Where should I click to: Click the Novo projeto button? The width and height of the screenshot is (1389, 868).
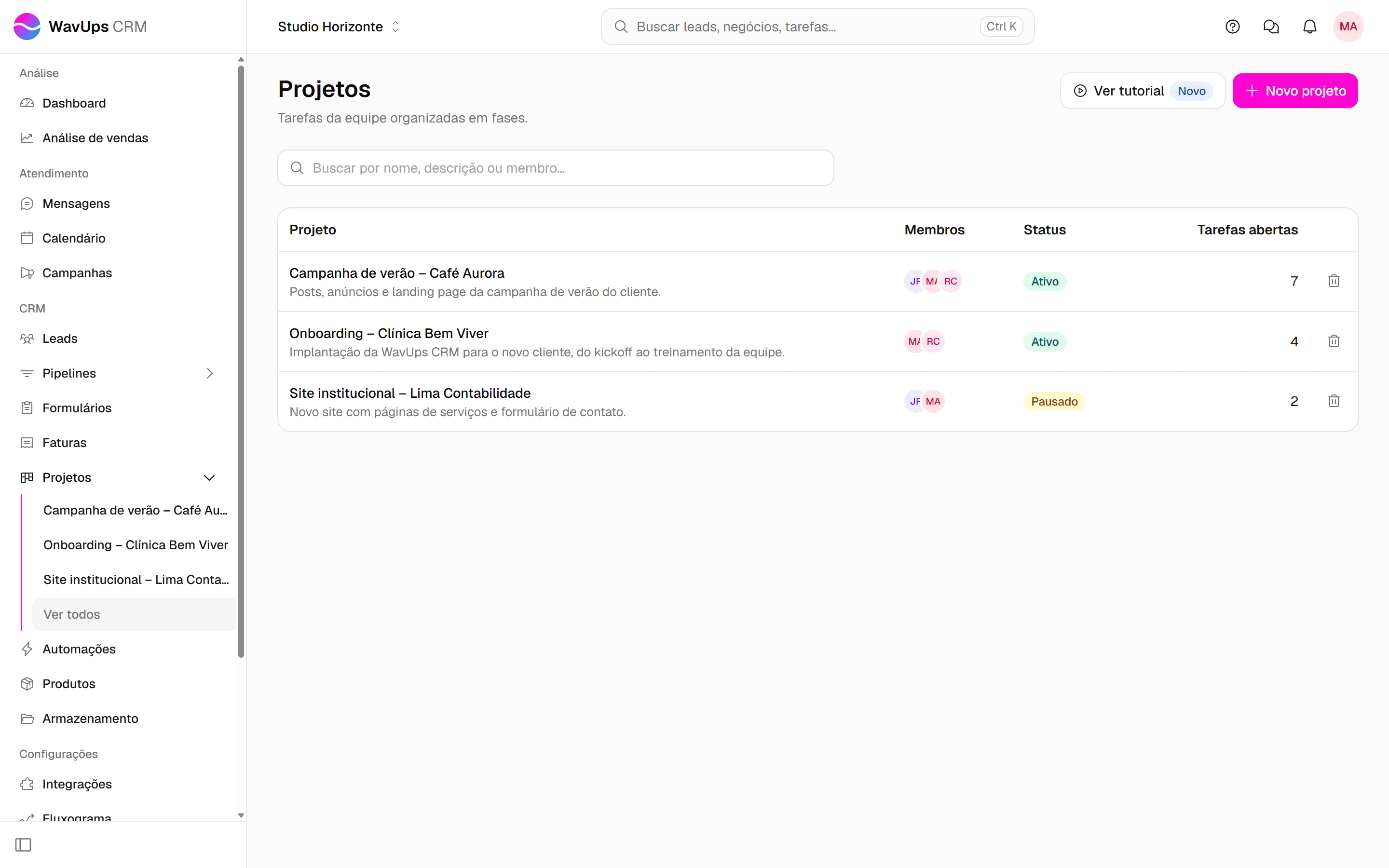tap(1295, 91)
